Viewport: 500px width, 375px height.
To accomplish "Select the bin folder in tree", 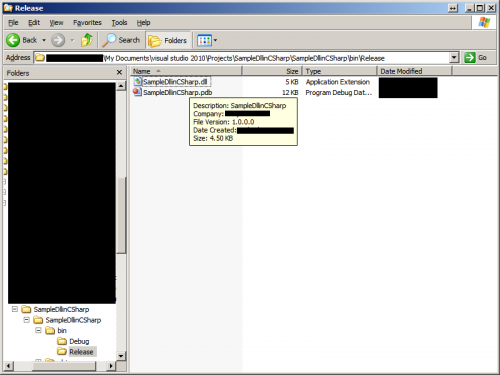I will pyautogui.click(x=62, y=330).
